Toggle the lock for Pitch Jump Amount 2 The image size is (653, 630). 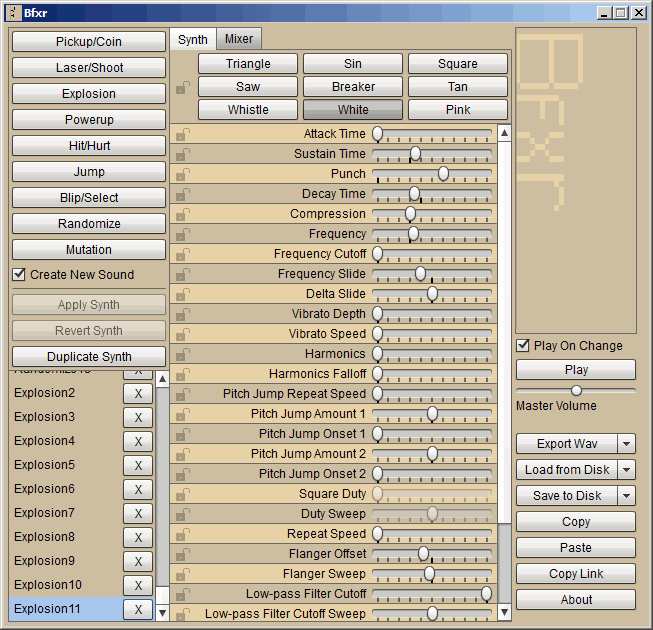[x=182, y=454]
